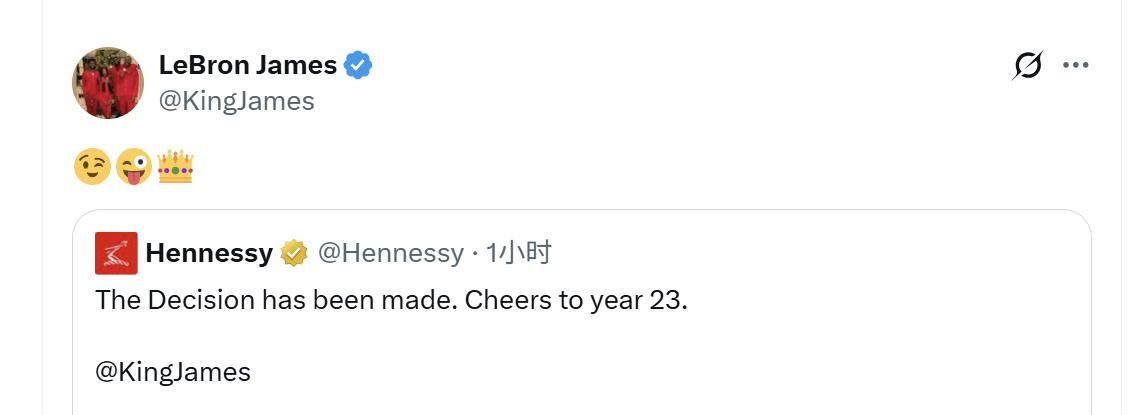Click the winking face emoji

(x=92, y=167)
